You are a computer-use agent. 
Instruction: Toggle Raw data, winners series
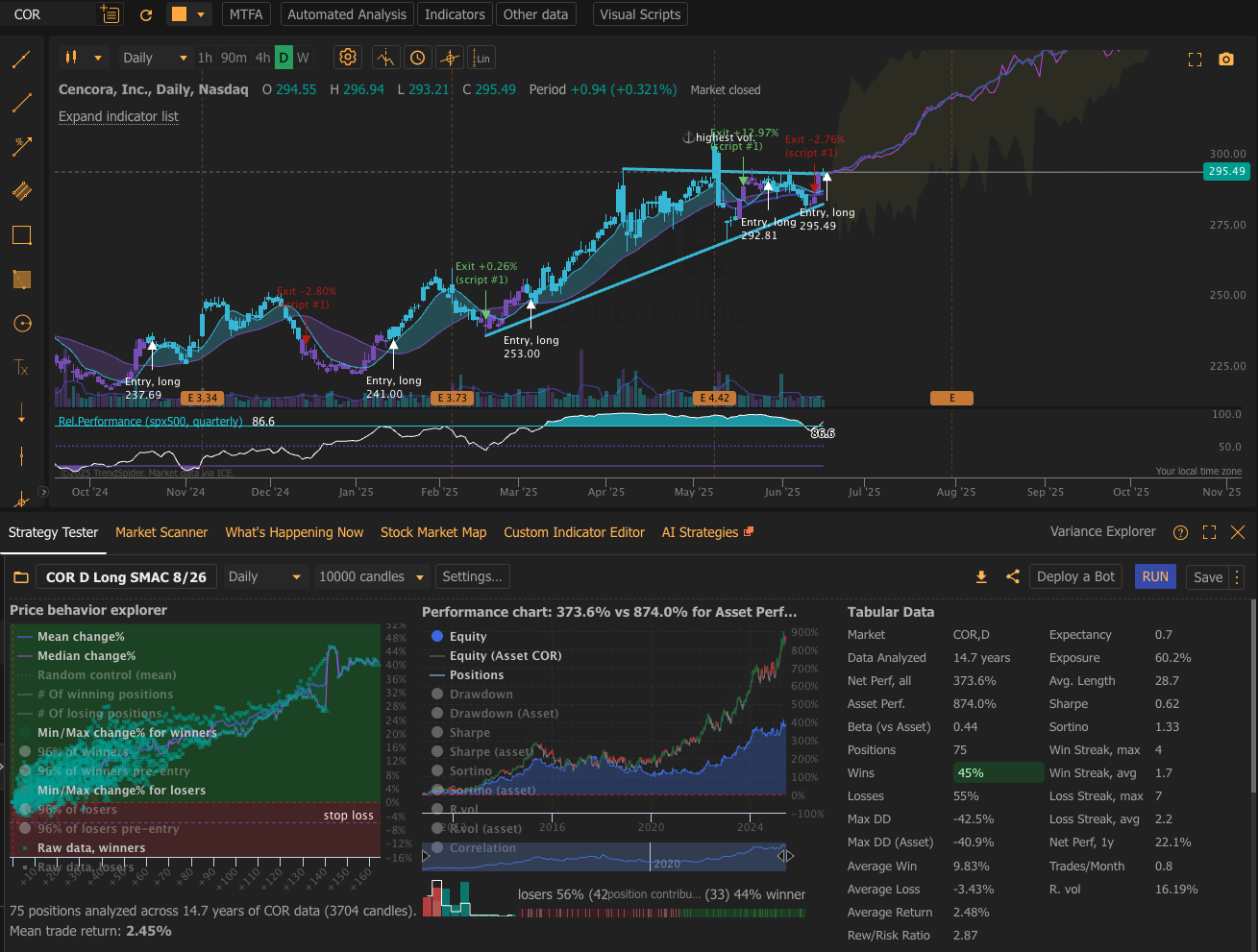82,847
